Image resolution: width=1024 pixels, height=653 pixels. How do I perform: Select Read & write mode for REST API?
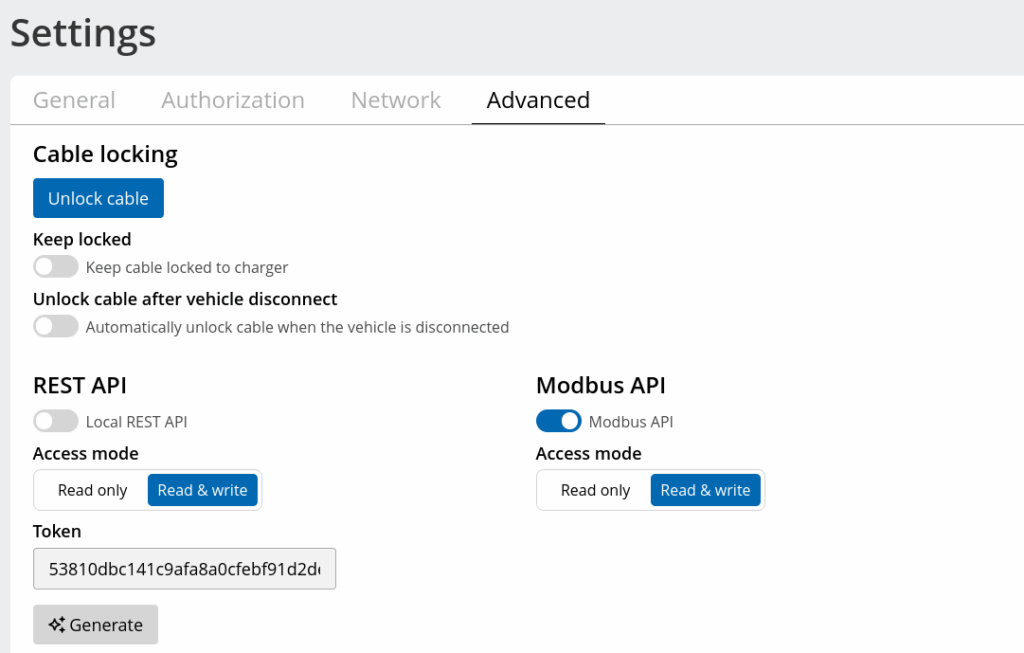click(202, 490)
